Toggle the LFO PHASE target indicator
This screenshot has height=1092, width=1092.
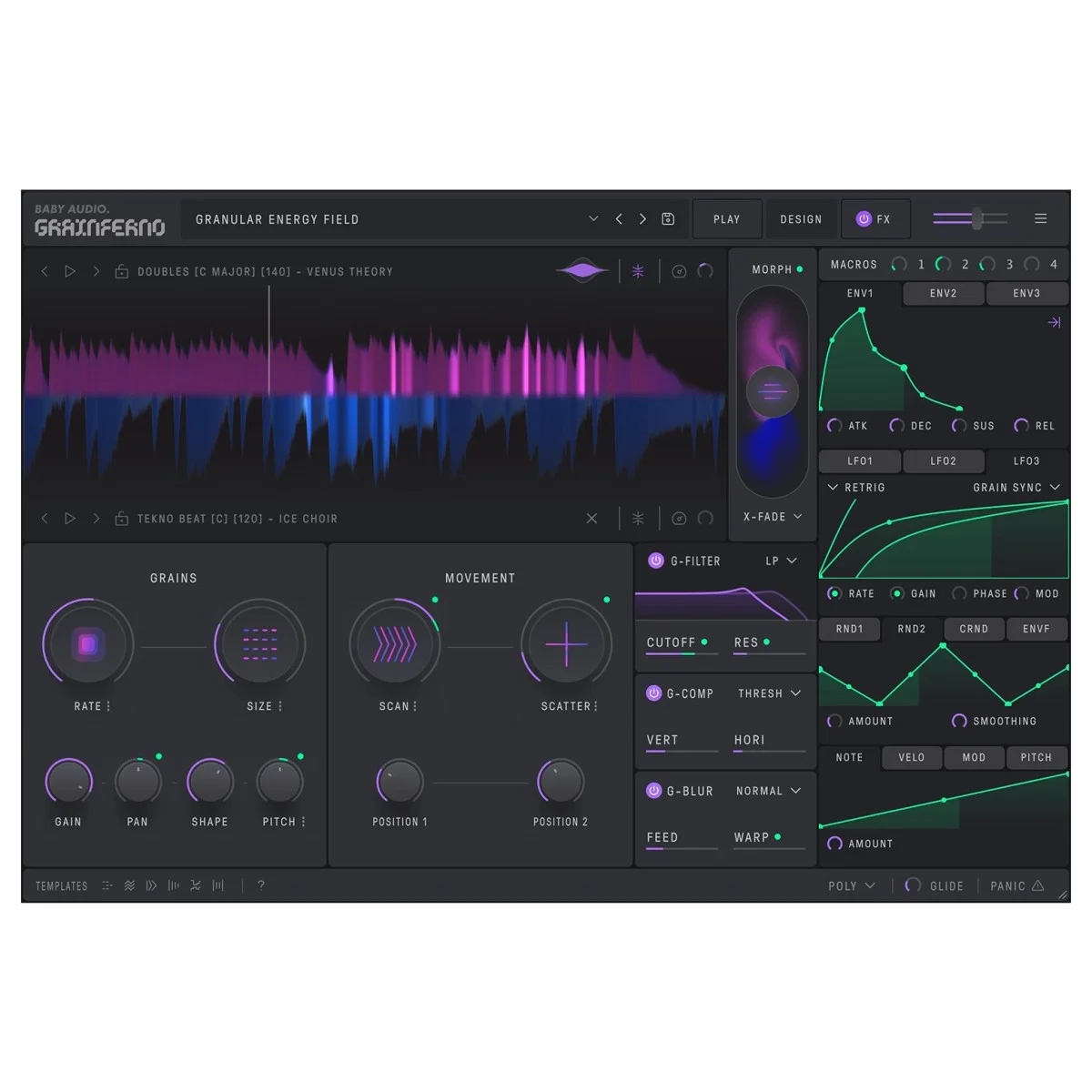(x=958, y=593)
